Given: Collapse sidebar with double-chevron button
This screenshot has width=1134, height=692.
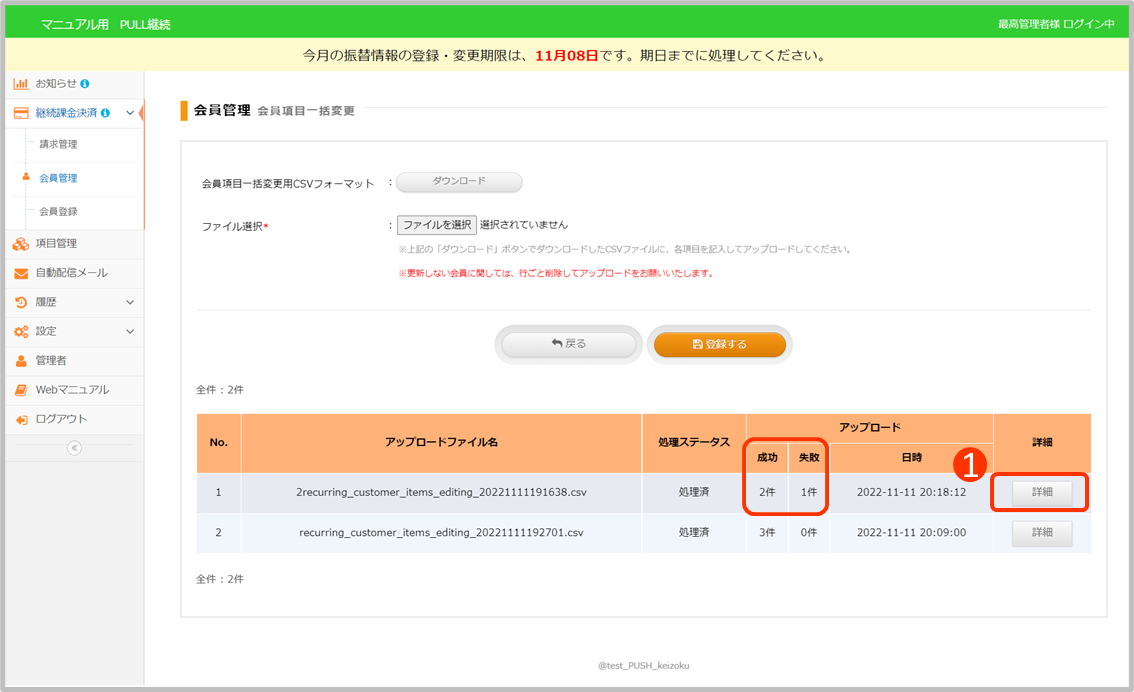Looking at the screenshot, I should pyautogui.click(x=74, y=448).
